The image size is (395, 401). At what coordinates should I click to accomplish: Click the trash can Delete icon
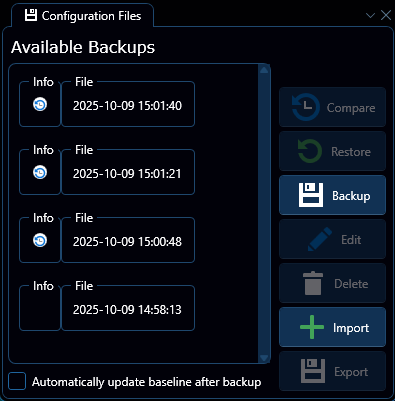click(x=313, y=283)
